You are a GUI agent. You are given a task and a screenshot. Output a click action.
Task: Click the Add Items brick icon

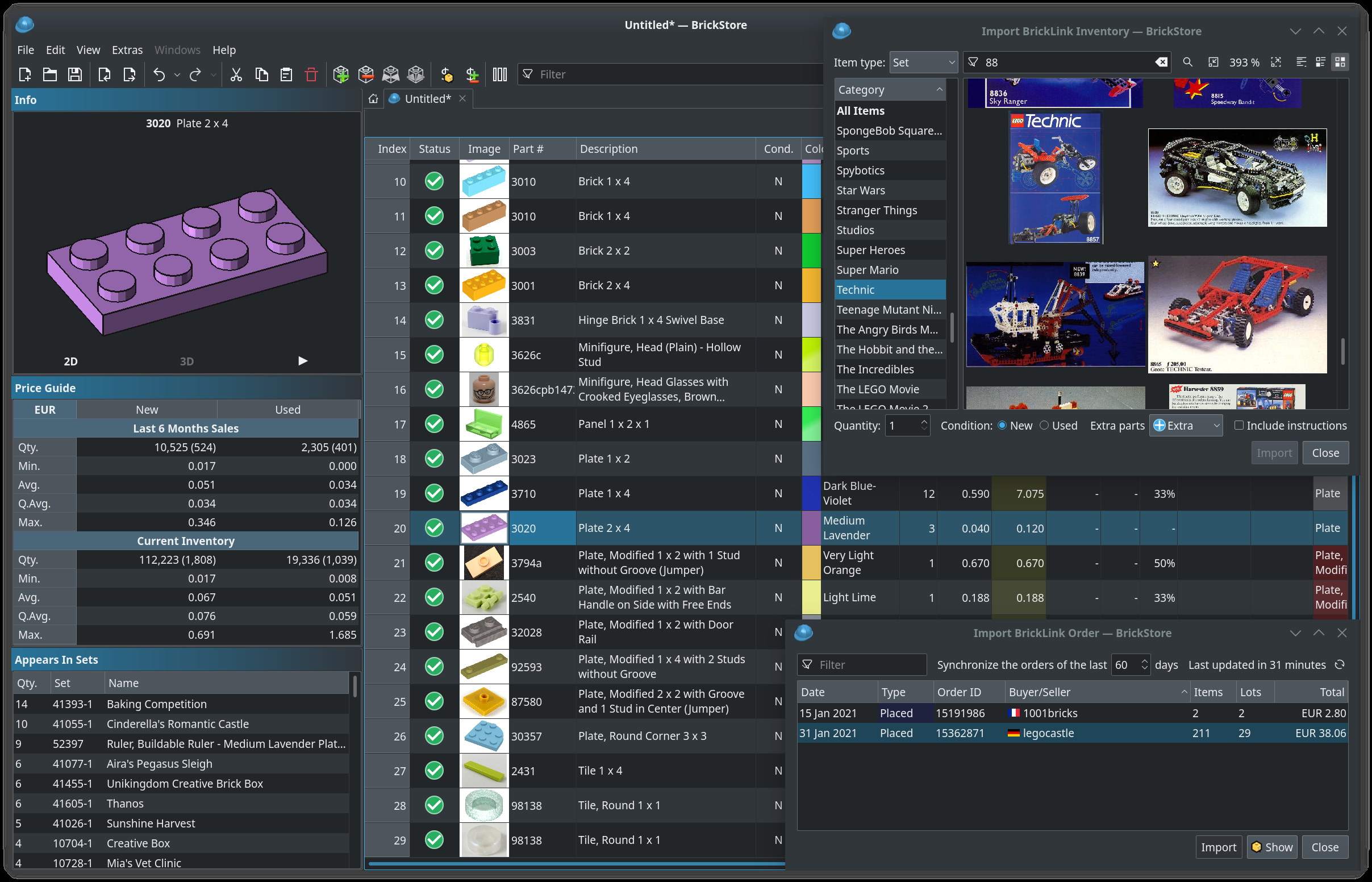point(341,74)
